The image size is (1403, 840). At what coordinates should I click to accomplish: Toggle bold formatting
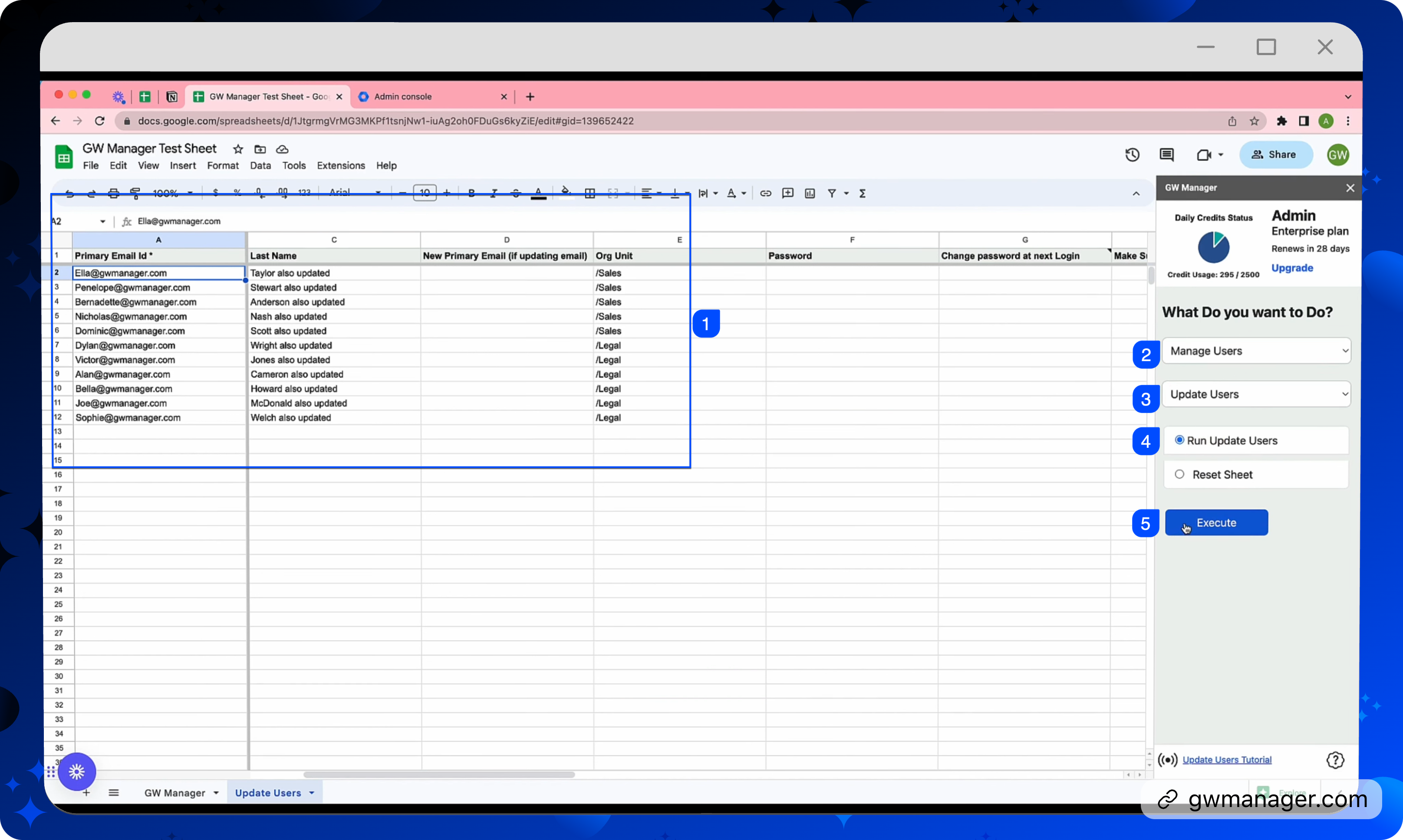point(471,194)
